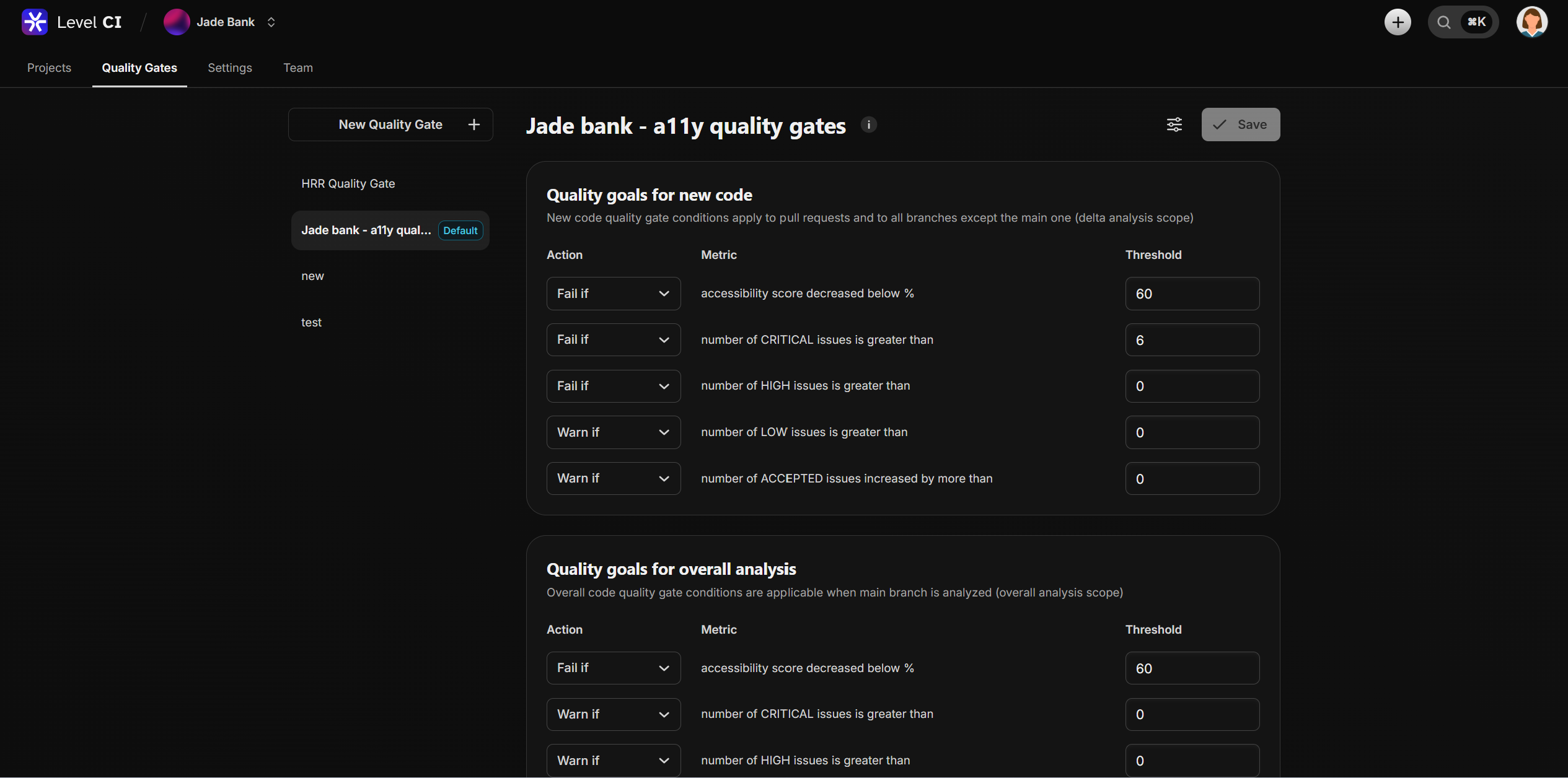Select HRR Quality Gate in the list
The width and height of the screenshot is (1568, 778).
click(x=348, y=183)
